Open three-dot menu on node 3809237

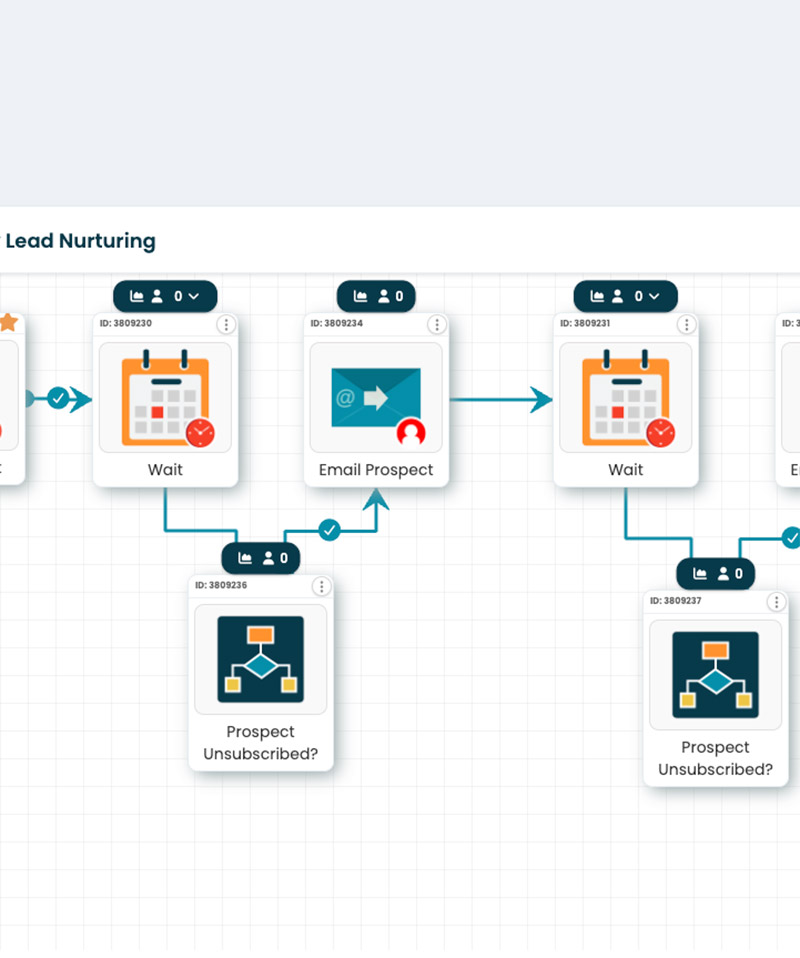[776, 601]
